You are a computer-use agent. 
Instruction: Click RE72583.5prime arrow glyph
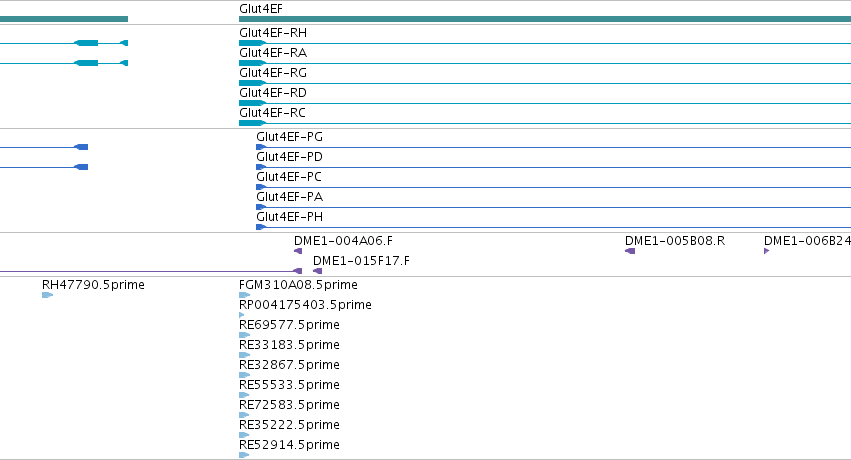tap(244, 416)
